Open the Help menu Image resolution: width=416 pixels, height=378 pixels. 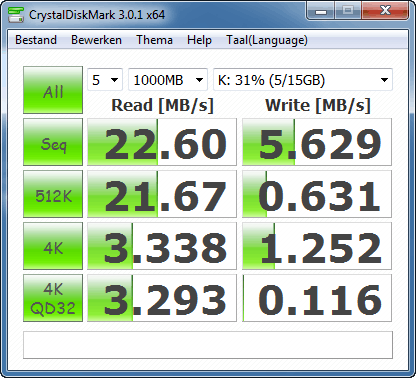pyautogui.click(x=199, y=40)
